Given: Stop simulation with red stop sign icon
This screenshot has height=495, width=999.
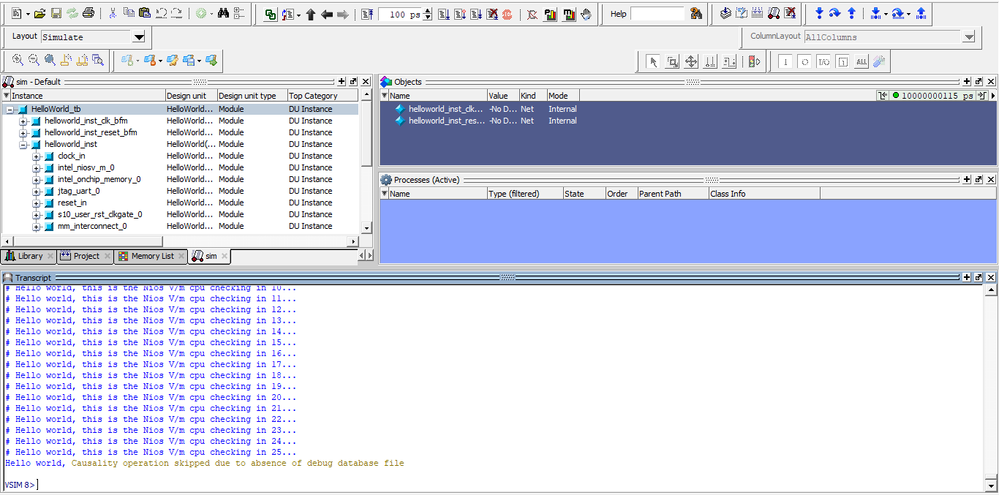Looking at the screenshot, I should coord(507,13).
